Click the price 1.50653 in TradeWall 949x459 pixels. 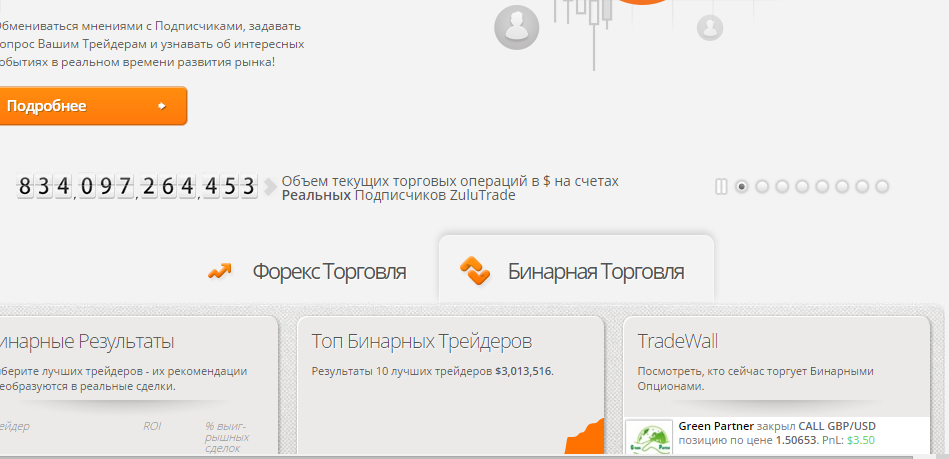797,440
